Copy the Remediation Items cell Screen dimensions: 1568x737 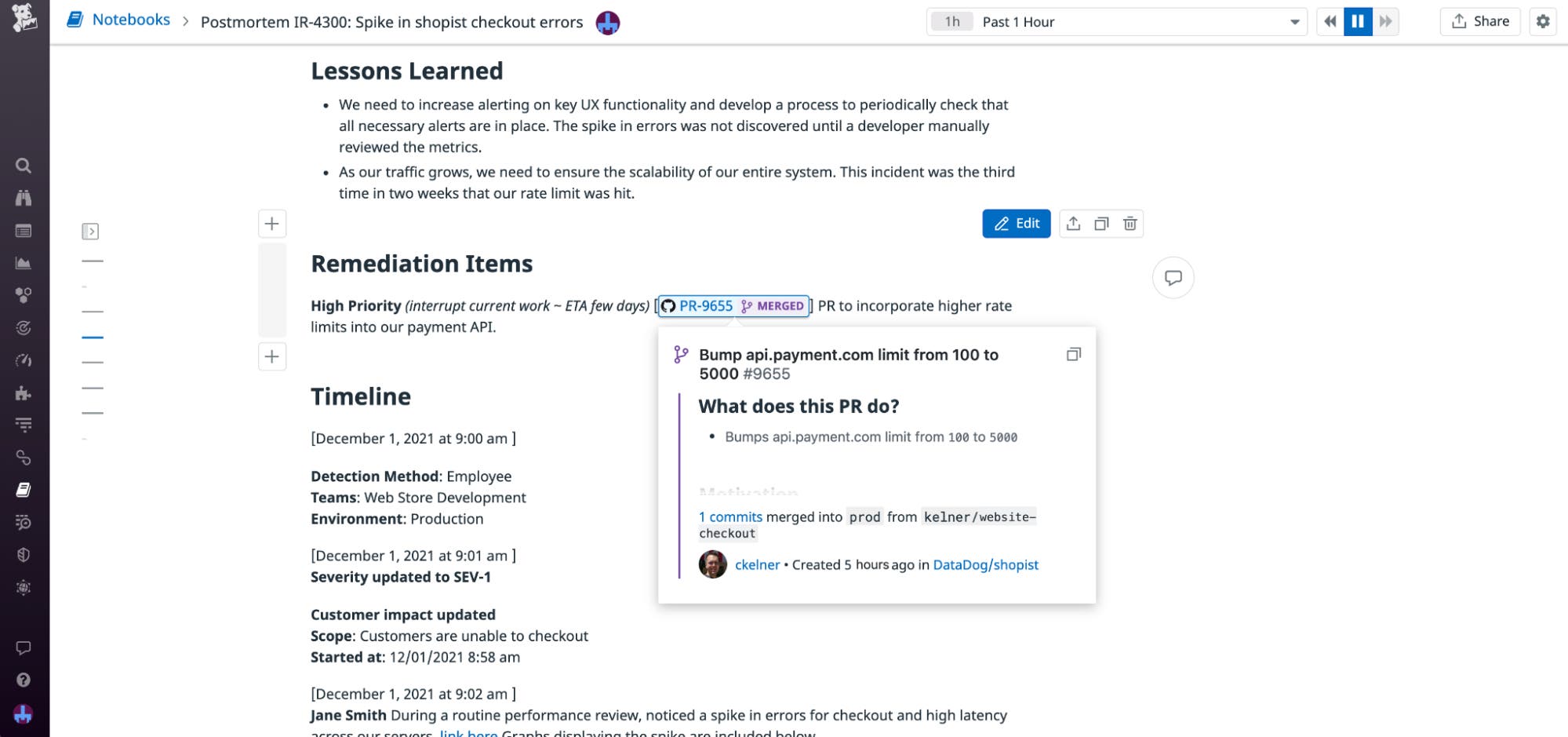(x=1101, y=223)
